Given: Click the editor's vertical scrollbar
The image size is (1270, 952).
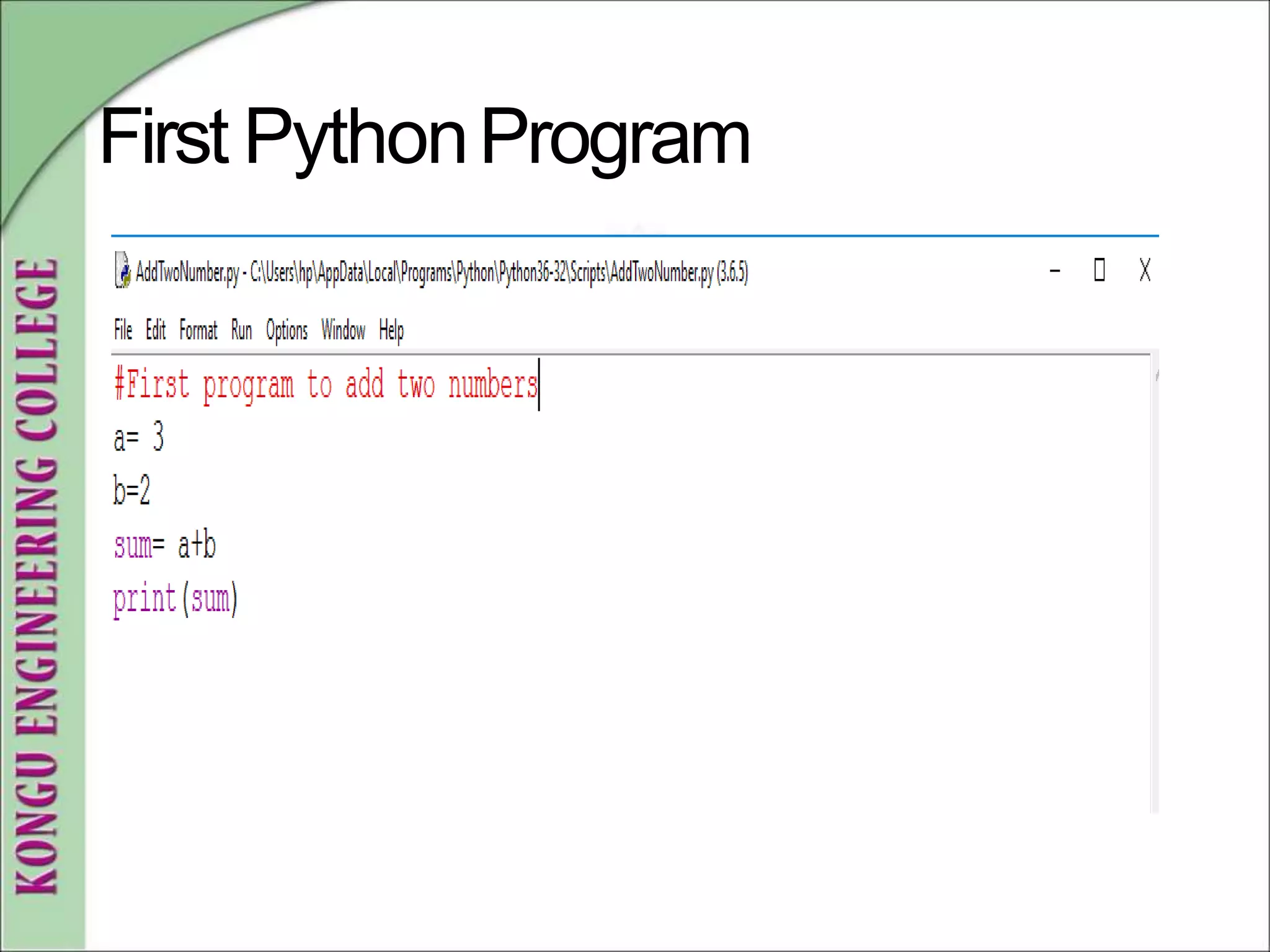Looking at the screenshot, I should 1155,583.
